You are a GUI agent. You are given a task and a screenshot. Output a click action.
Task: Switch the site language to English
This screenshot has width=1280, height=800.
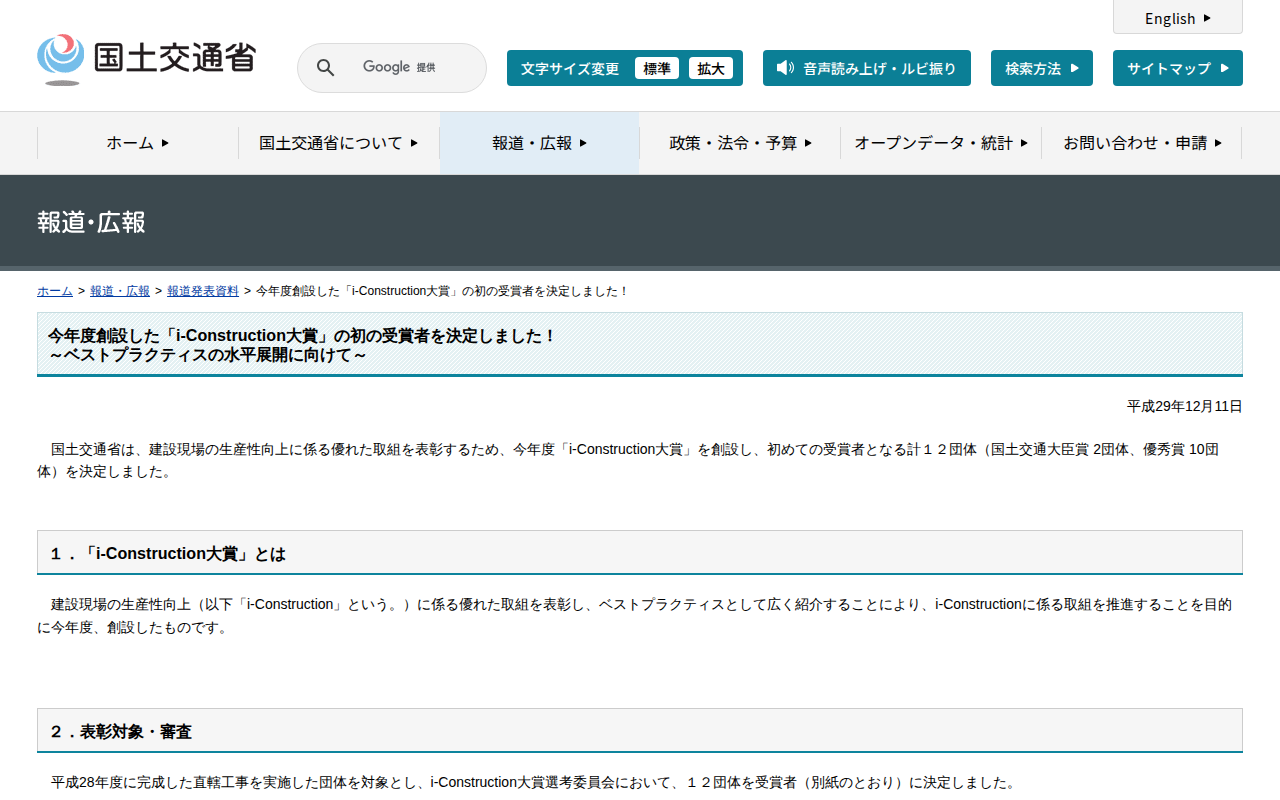click(x=1170, y=18)
